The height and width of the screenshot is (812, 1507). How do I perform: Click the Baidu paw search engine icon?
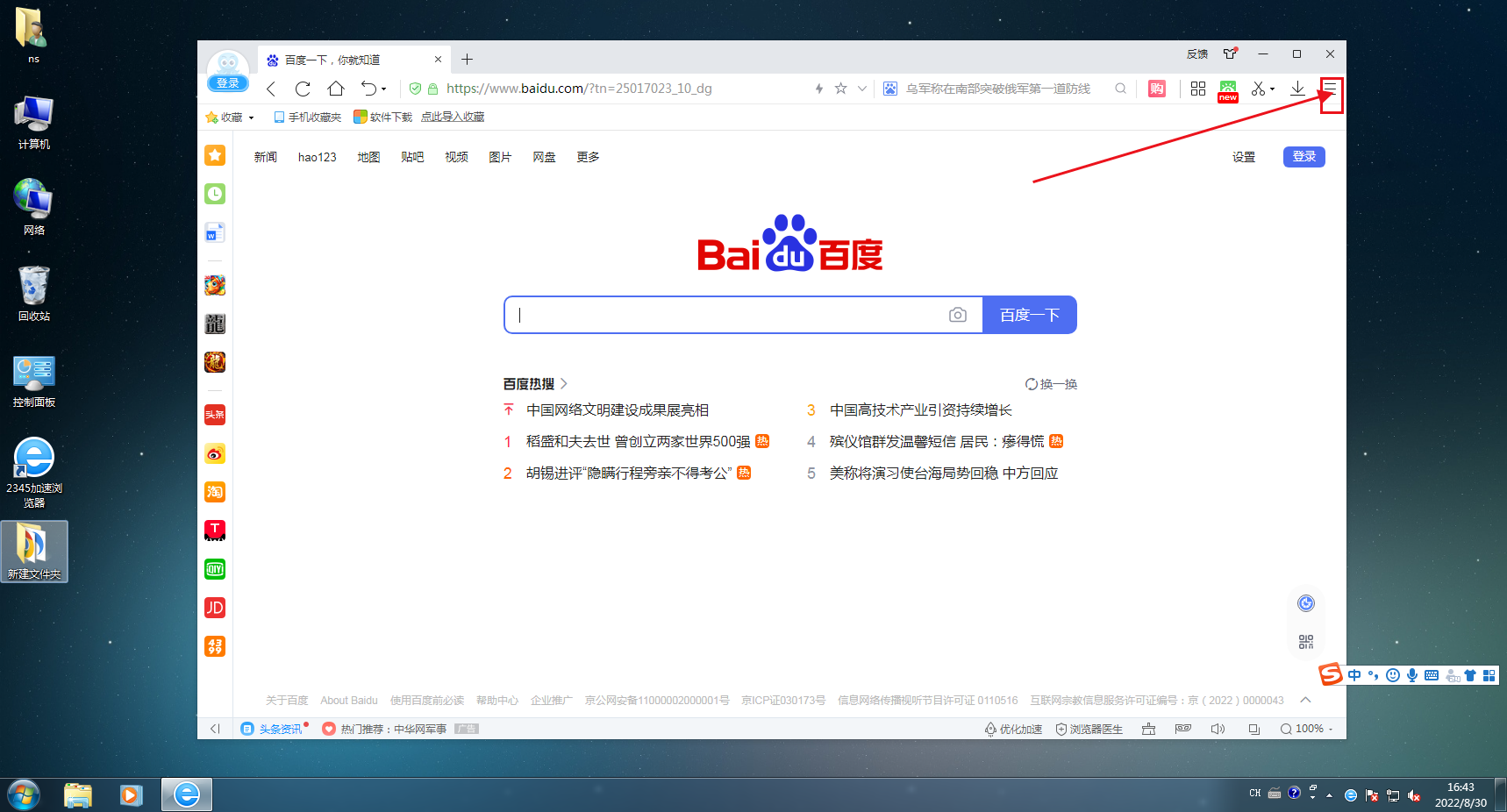click(x=890, y=89)
